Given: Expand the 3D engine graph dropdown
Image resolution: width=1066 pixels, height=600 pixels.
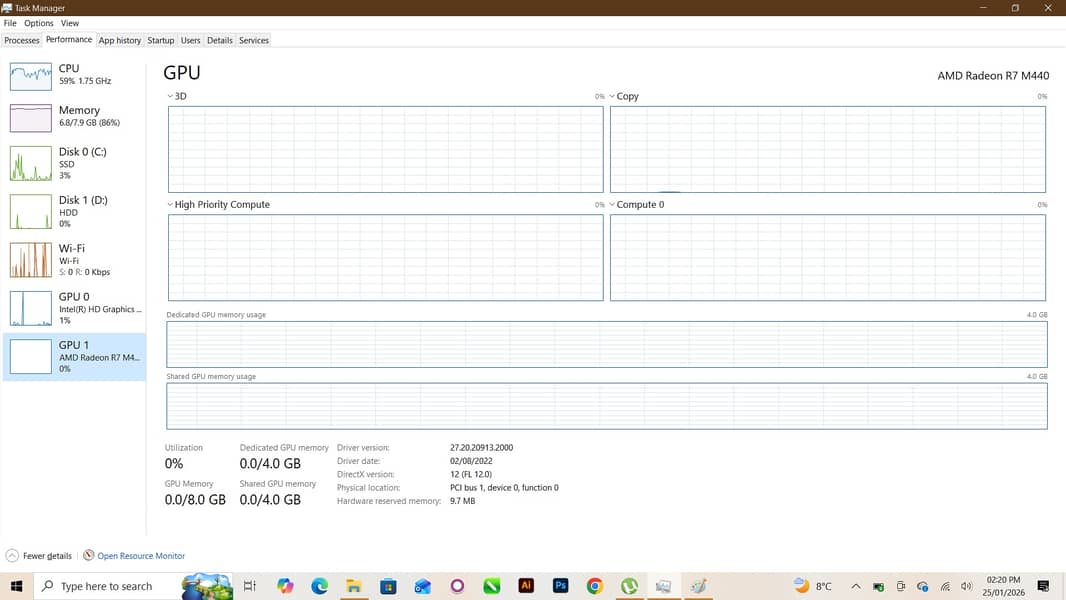Looking at the screenshot, I should (171, 96).
